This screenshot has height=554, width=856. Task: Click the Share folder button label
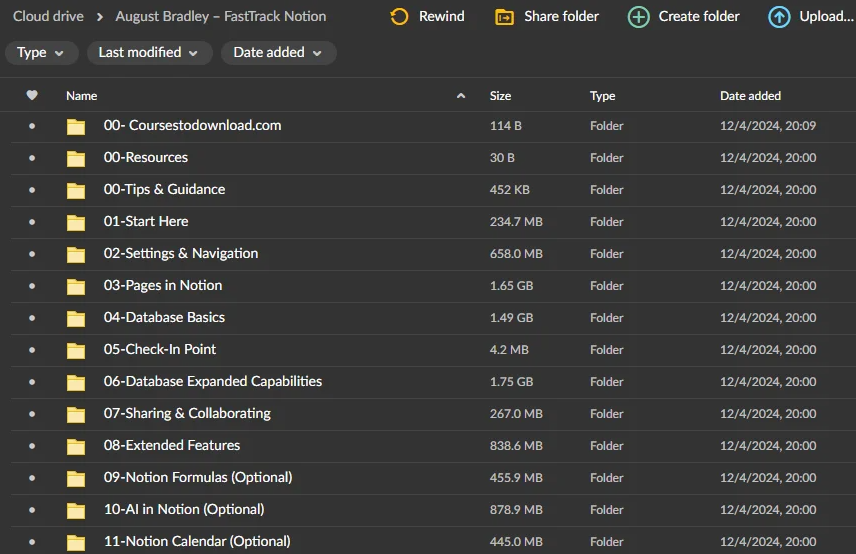[x=561, y=16]
